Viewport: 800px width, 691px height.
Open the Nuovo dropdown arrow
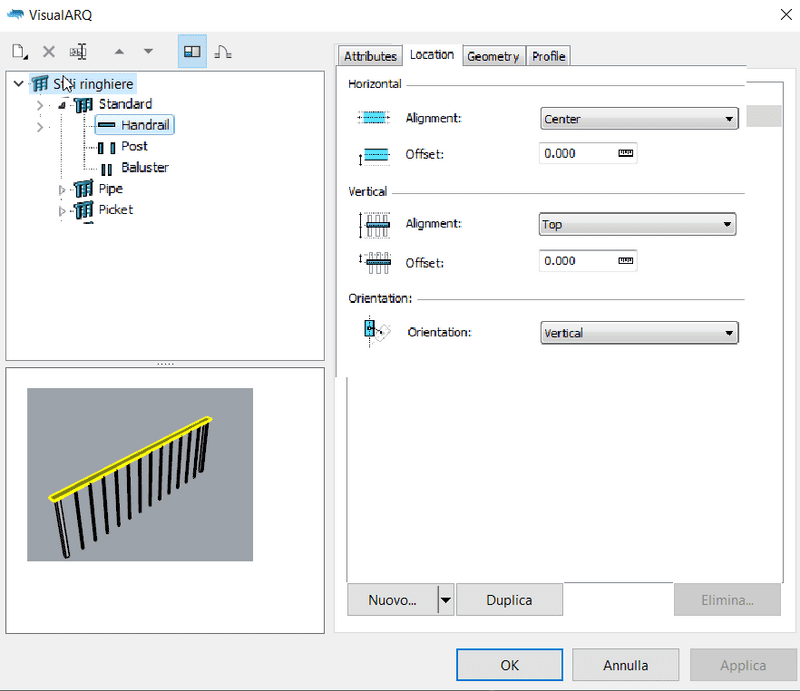pos(445,600)
